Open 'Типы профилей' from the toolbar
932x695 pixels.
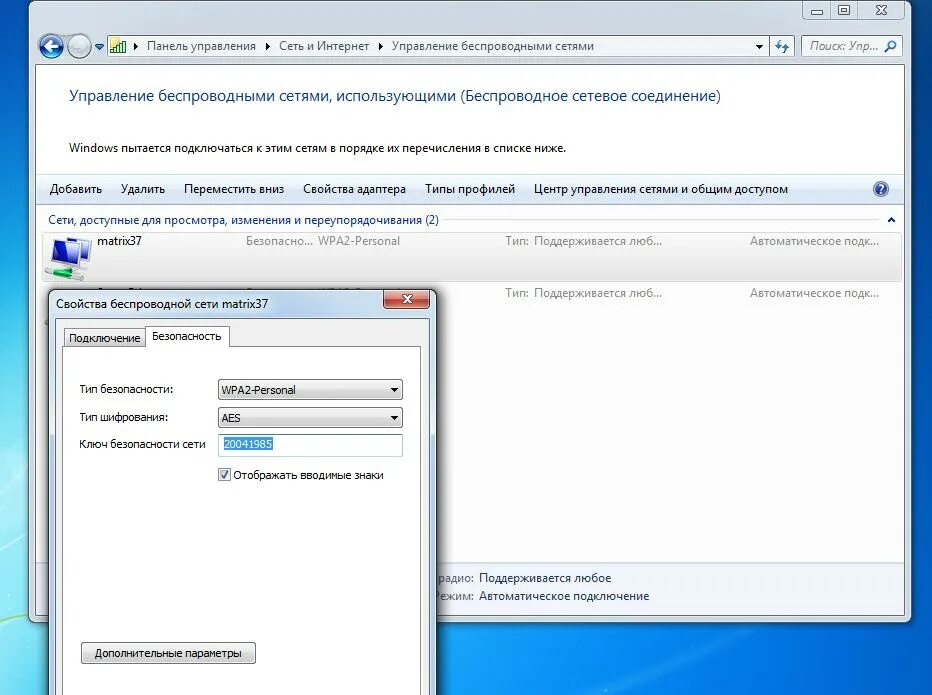point(470,189)
